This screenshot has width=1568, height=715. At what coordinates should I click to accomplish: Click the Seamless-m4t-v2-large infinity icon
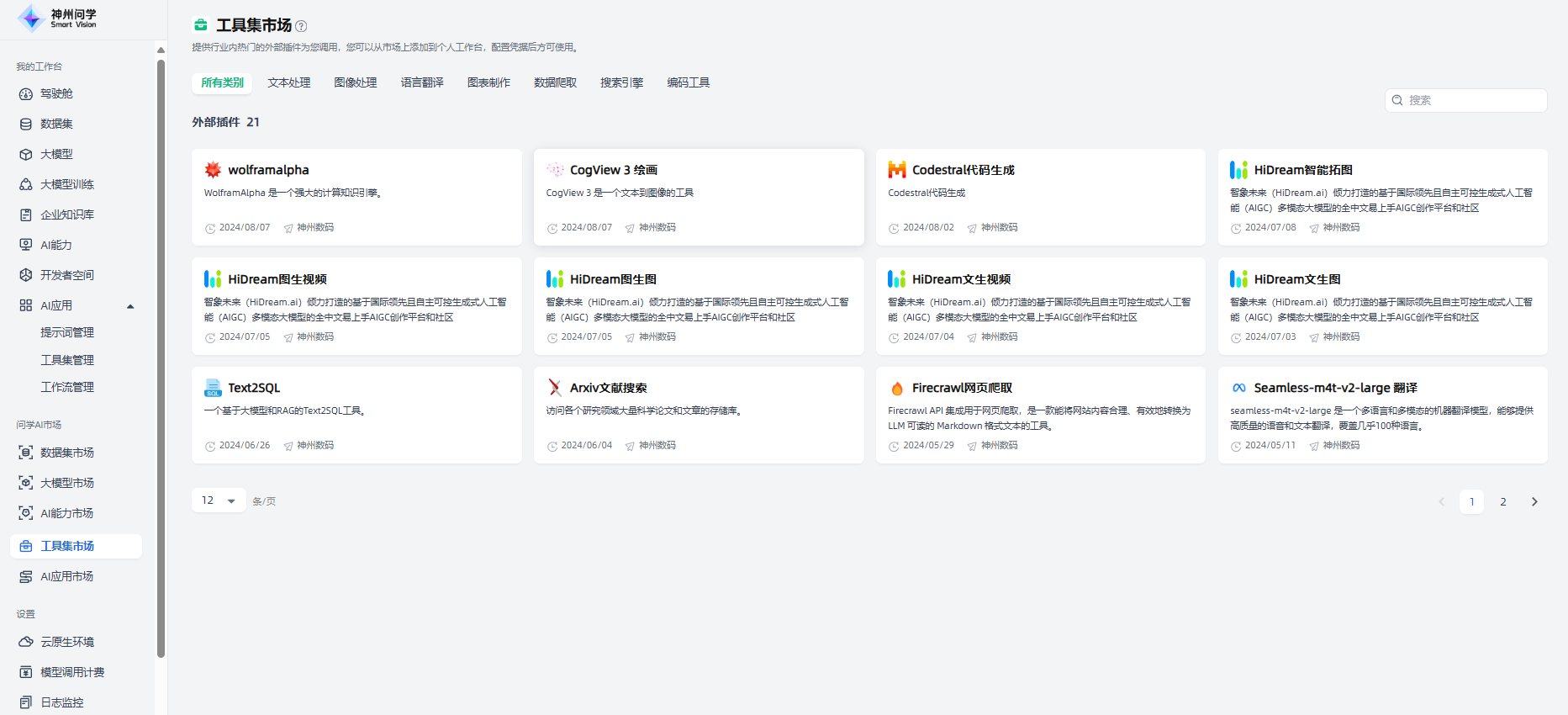click(x=1238, y=388)
